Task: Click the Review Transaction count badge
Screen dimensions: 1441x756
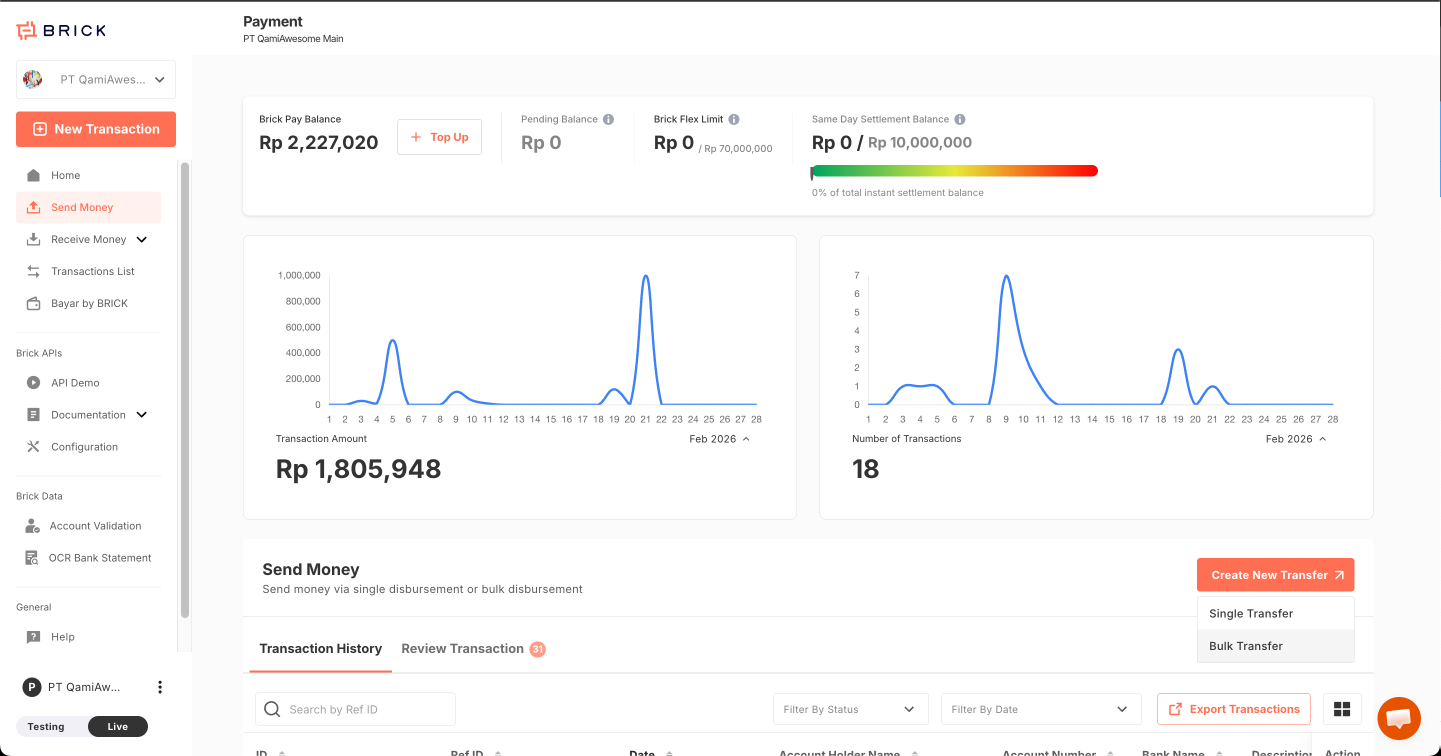Action: click(538, 649)
